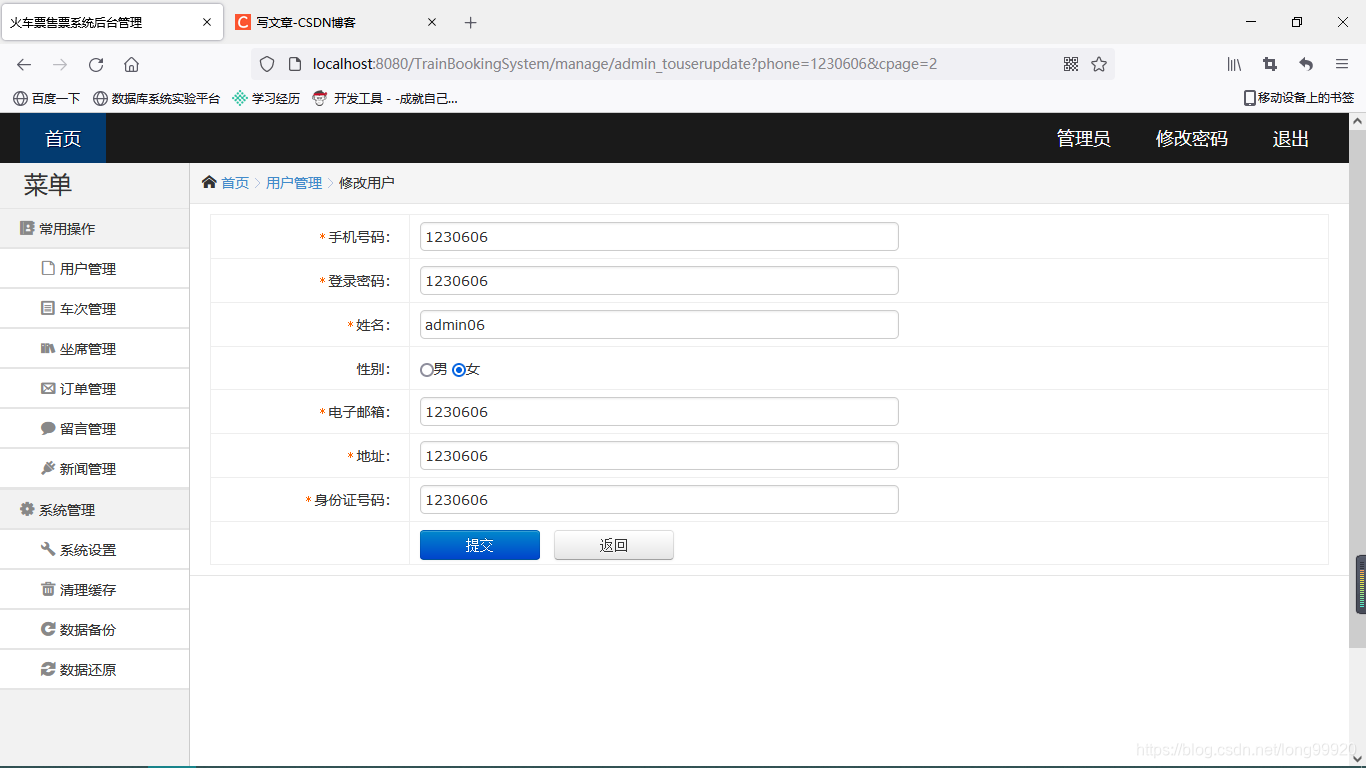Click the 手机号码 input field

pos(659,237)
